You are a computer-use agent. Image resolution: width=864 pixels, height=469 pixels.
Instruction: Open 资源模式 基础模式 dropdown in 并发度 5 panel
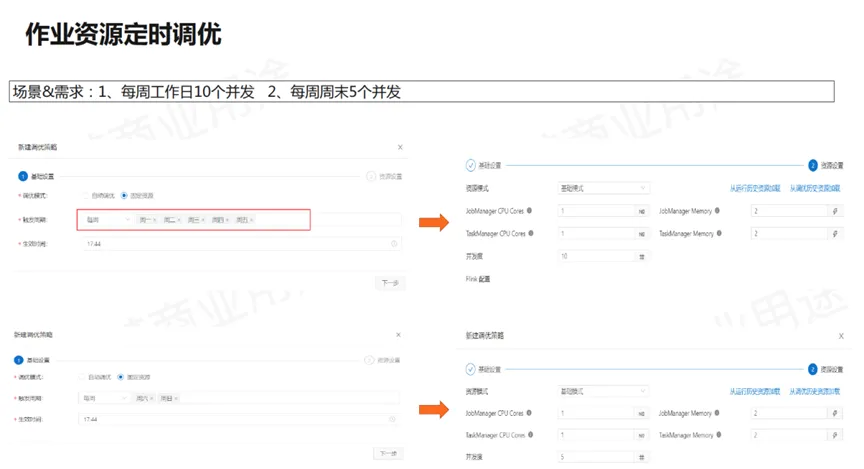(x=603, y=391)
